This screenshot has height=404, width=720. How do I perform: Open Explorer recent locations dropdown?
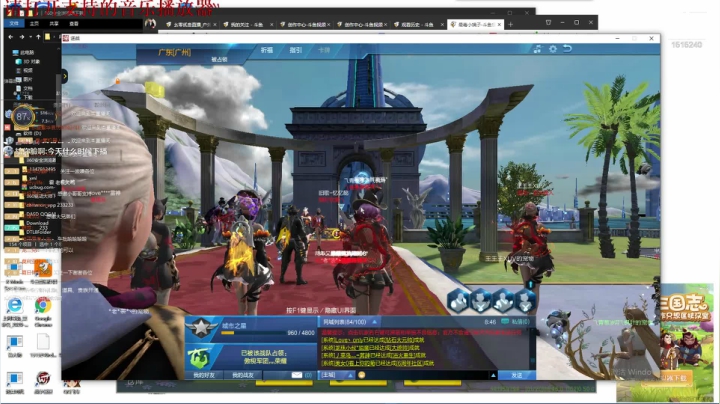coord(30,37)
